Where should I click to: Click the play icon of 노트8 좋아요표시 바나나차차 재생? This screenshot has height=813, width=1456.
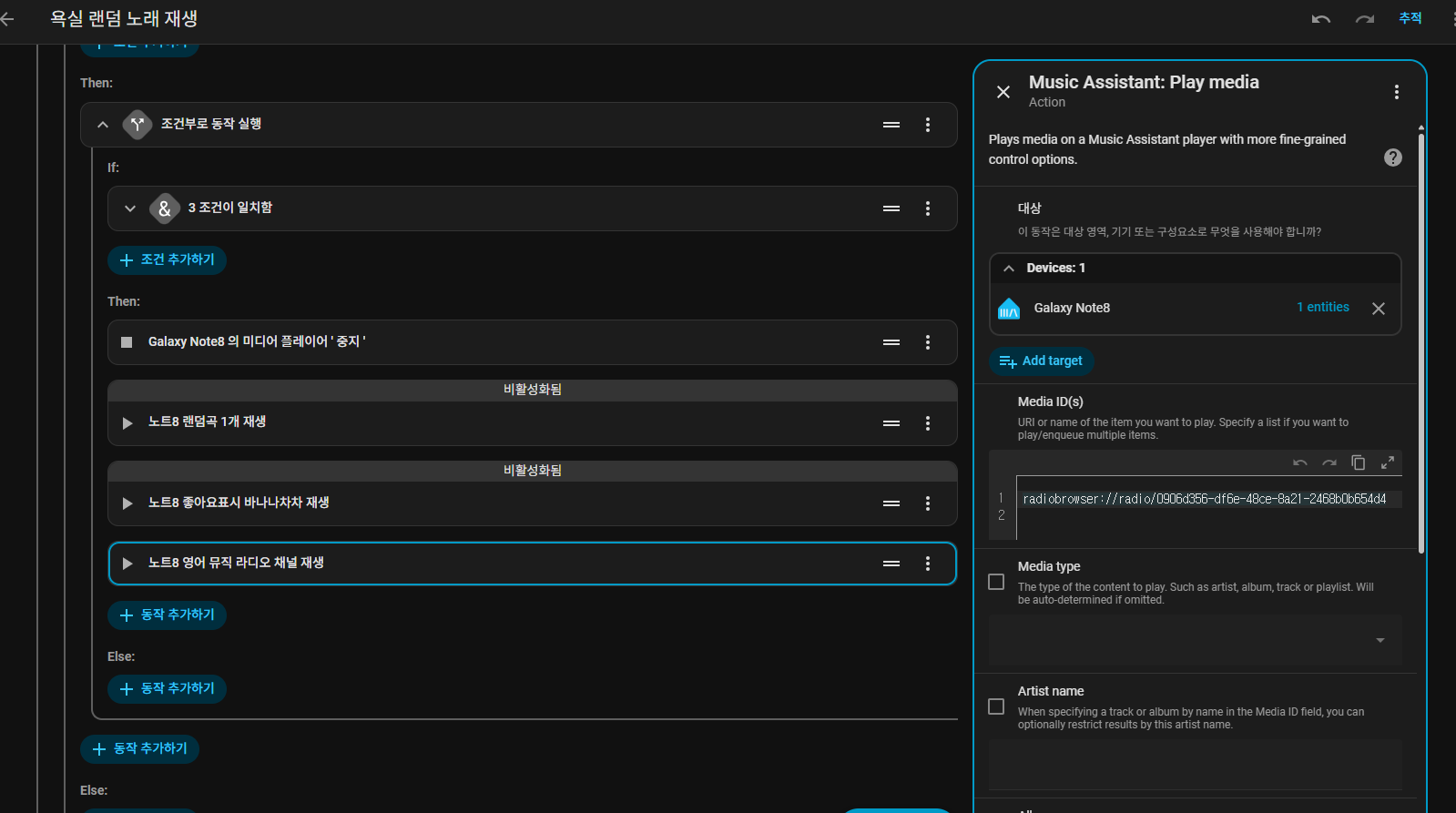point(127,503)
